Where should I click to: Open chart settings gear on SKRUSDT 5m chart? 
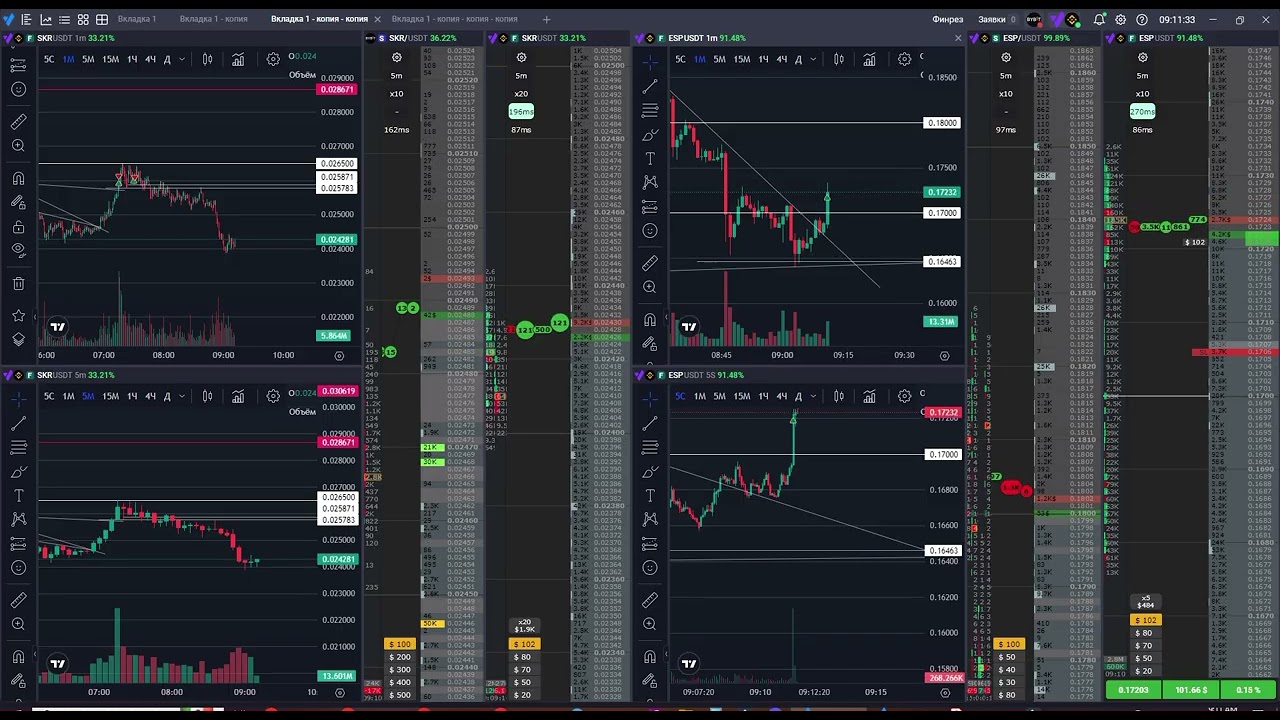pos(273,396)
